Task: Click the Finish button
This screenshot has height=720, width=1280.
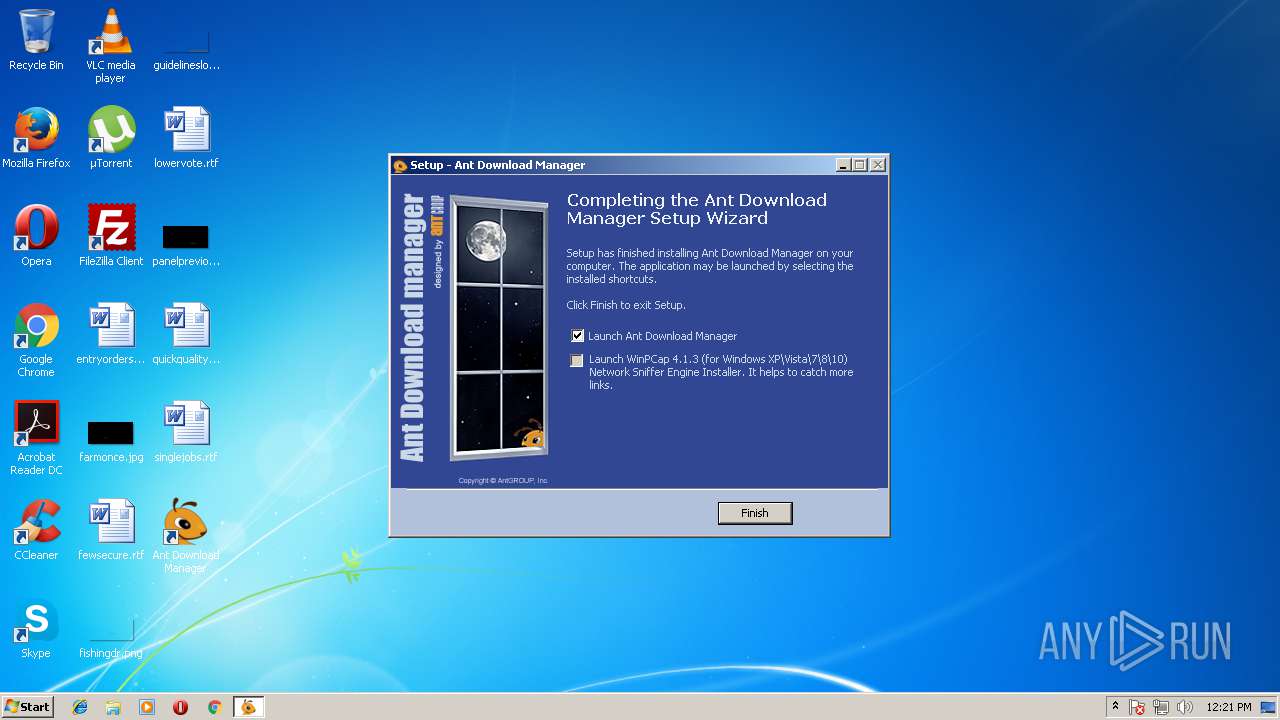Action: pyautogui.click(x=755, y=513)
